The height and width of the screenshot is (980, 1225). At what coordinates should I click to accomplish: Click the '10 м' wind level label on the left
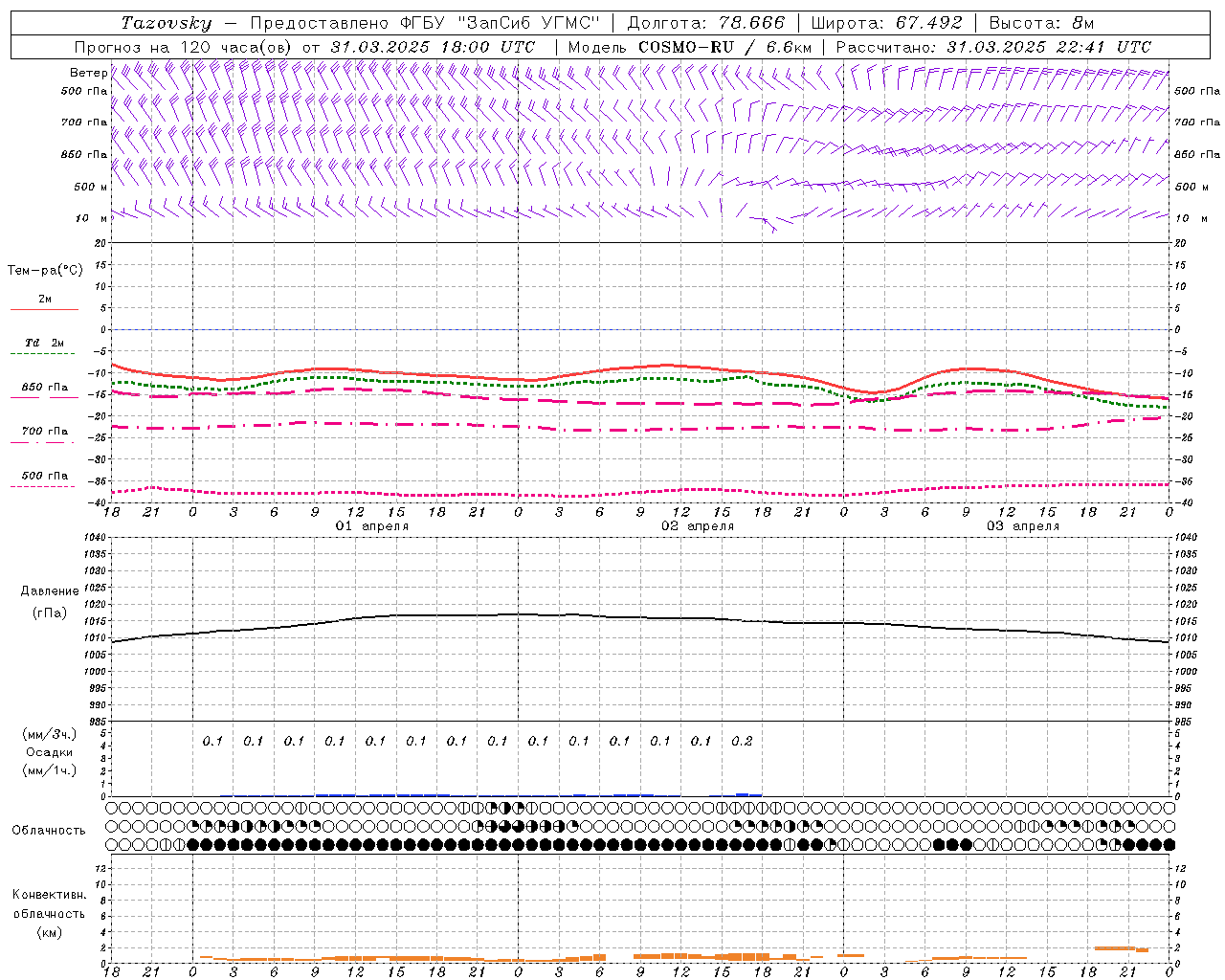tap(92, 218)
